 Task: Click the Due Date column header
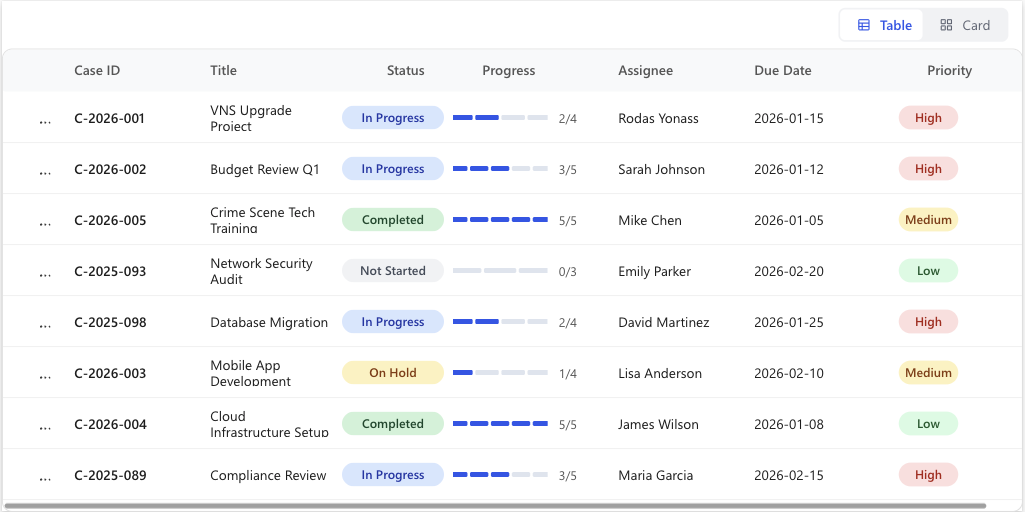pos(782,71)
